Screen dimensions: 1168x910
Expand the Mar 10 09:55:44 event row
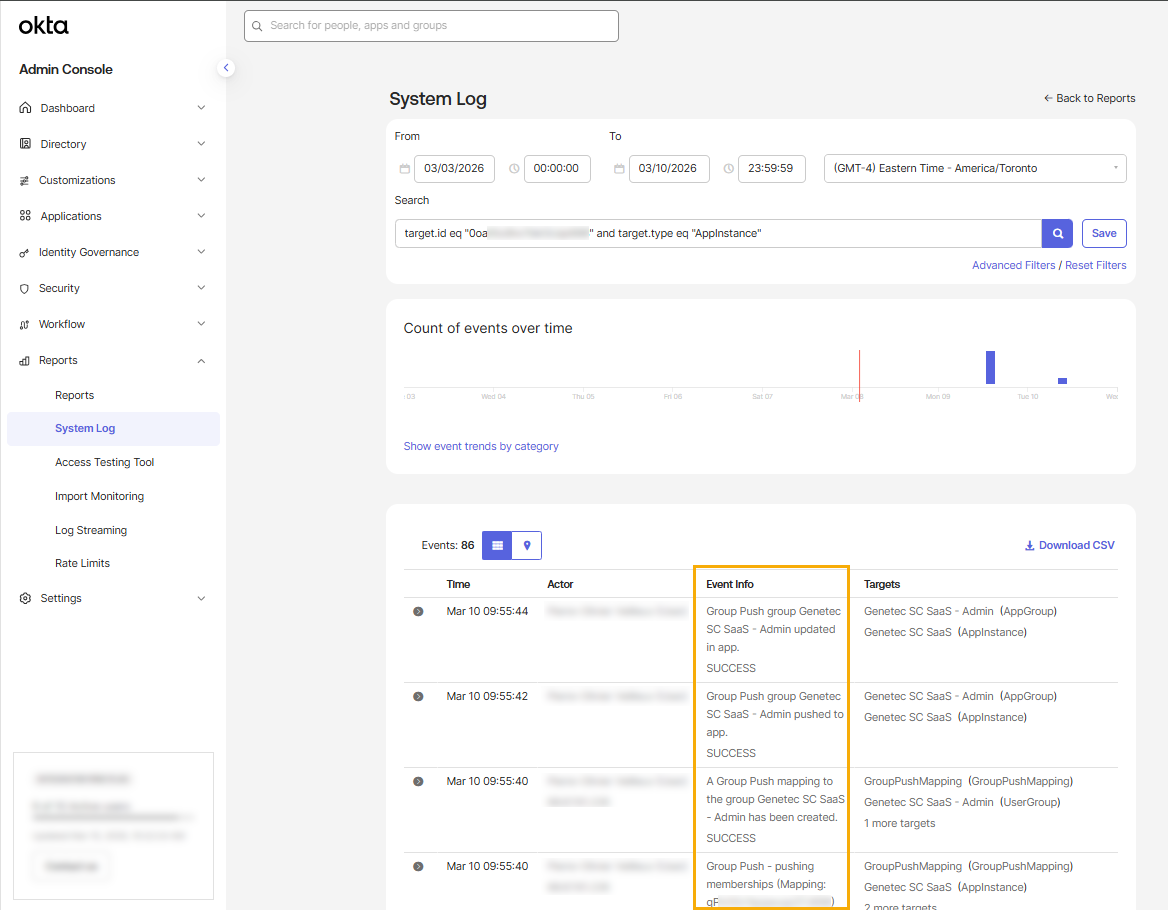click(x=418, y=611)
